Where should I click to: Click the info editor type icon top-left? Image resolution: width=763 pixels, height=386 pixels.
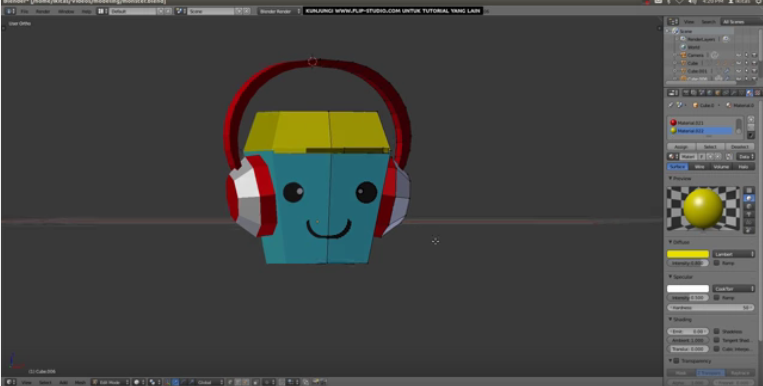coord(10,11)
